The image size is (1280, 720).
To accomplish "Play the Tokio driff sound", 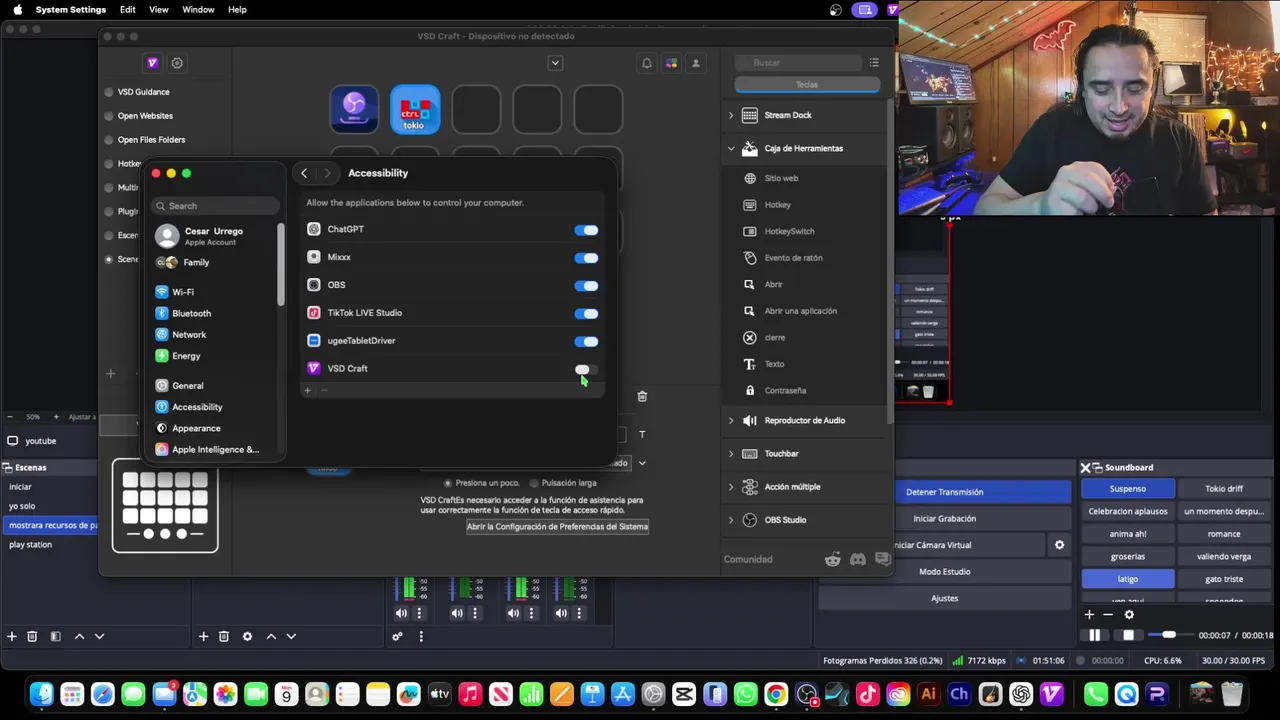I will (1224, 488).
